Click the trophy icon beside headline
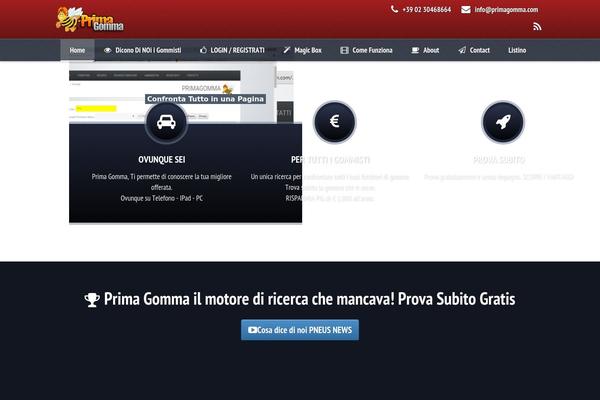 click(x=92, y=300)
